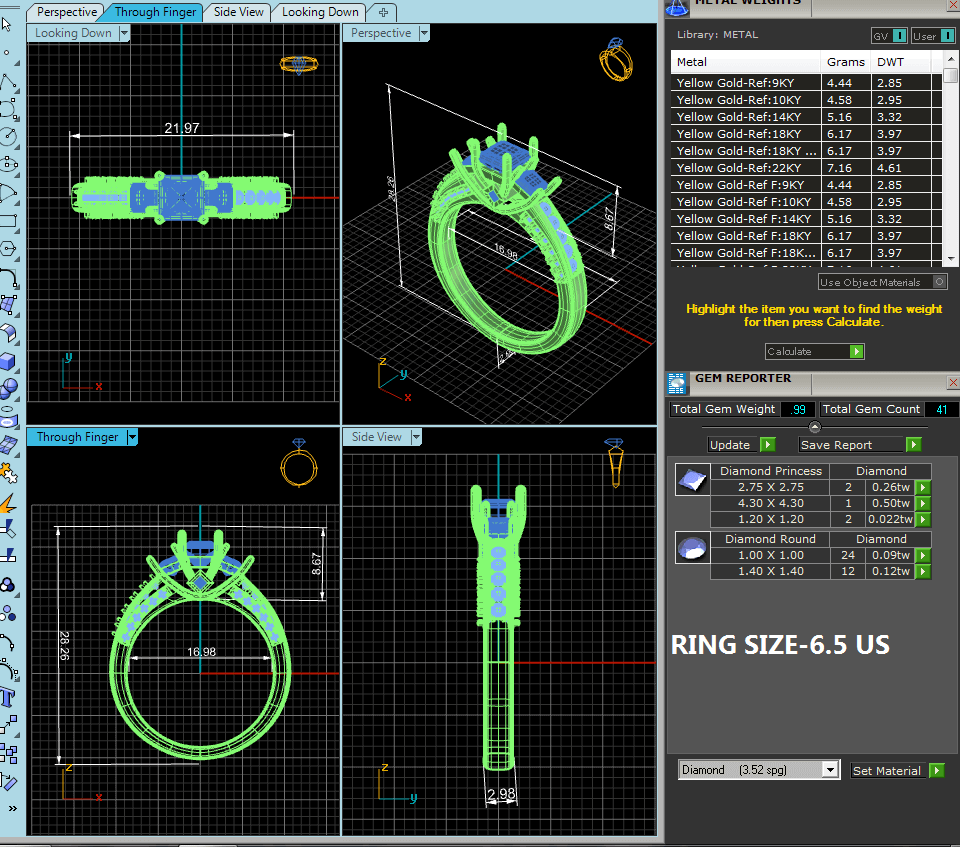
Task: Switch to the Perspective tab
Action: [x=67, y=12]
